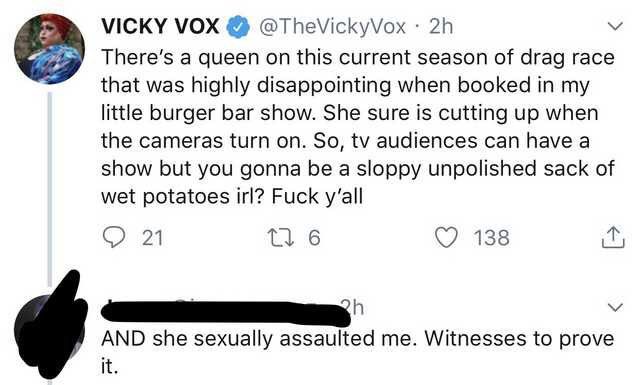This screenshot has height=385, width=640.
Task: Click the 2h timestamp on Vicky Vox's tweet
Action: coord(441,27)
